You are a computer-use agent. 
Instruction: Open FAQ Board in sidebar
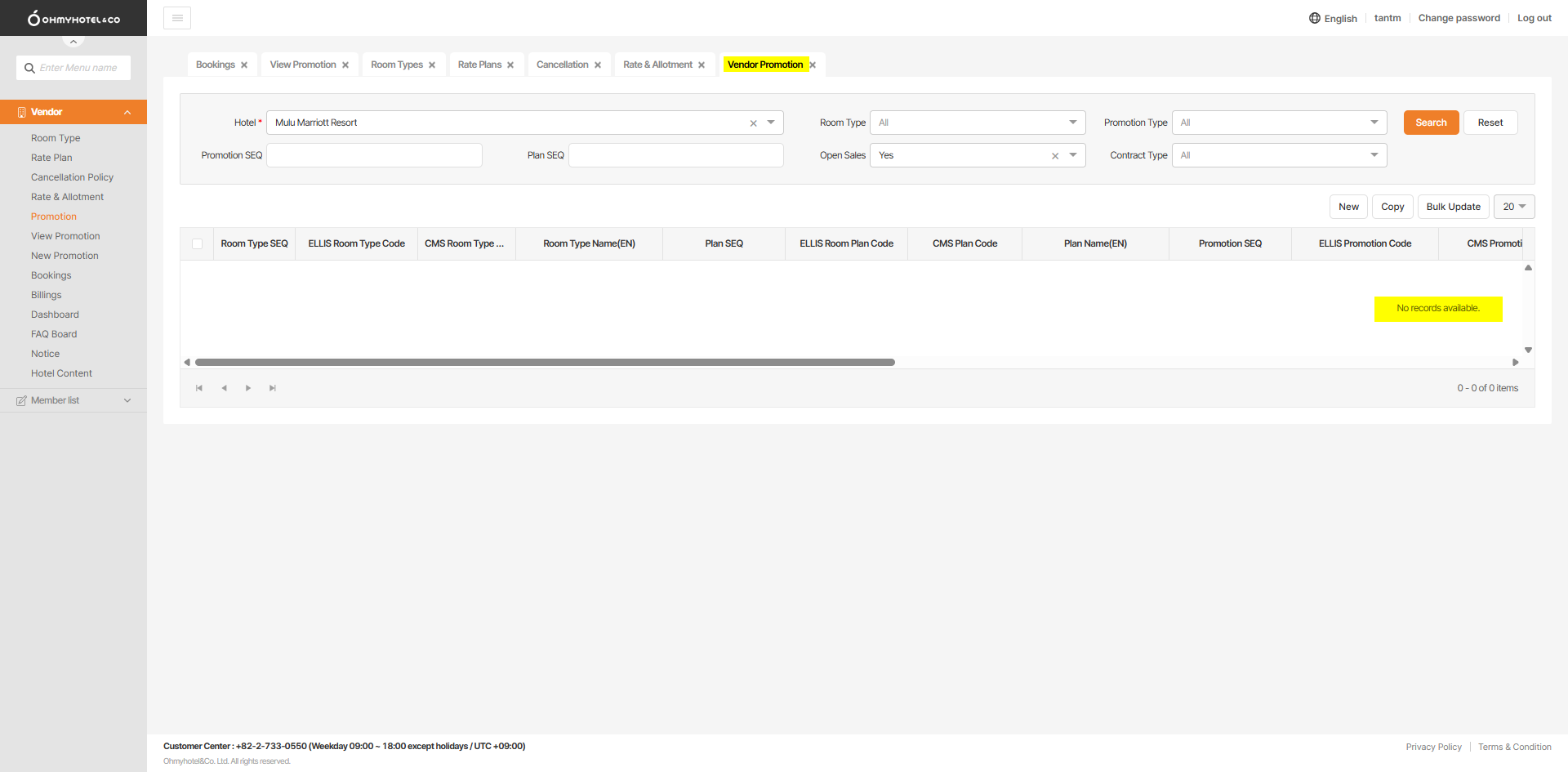pos(54,334)
